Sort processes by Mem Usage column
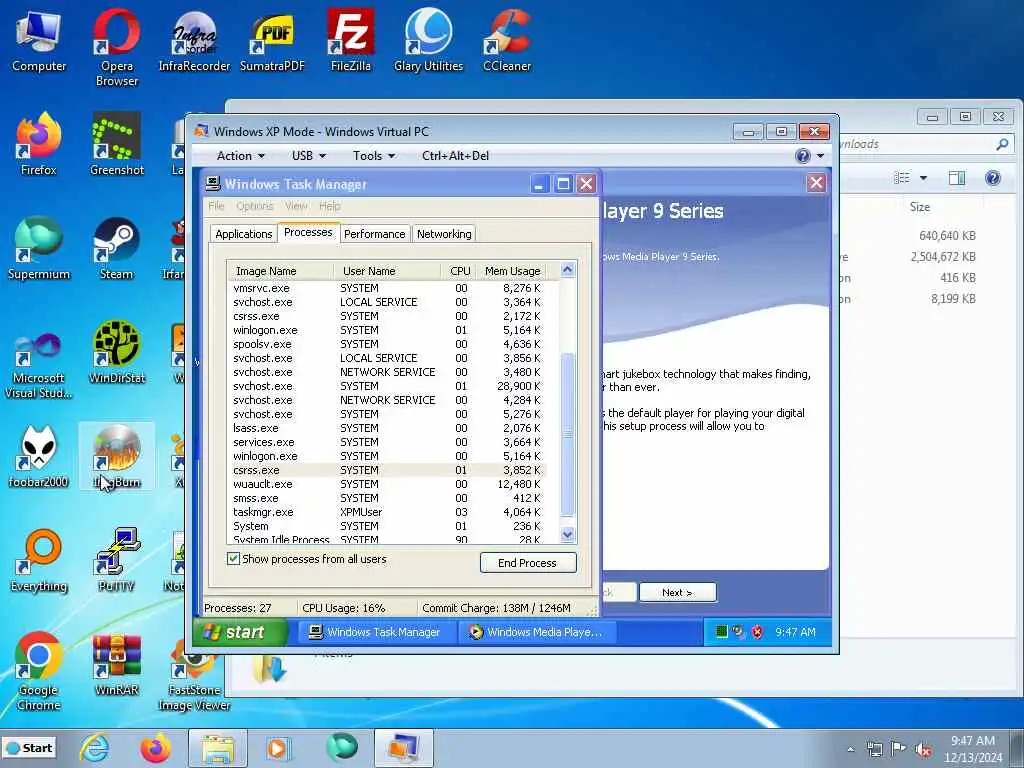 pos(512,270)
